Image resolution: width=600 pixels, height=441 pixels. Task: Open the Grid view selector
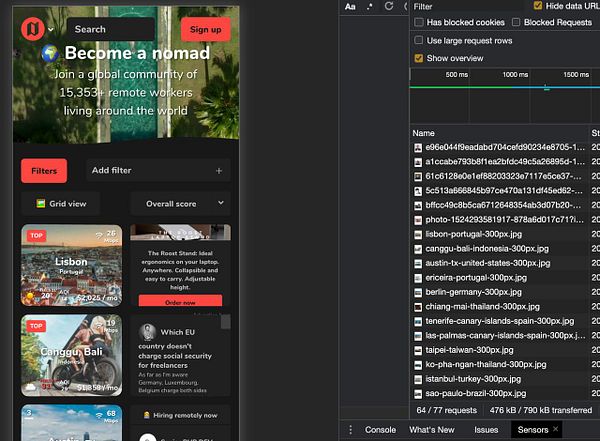pyautogui.click(x=63, y=203)
